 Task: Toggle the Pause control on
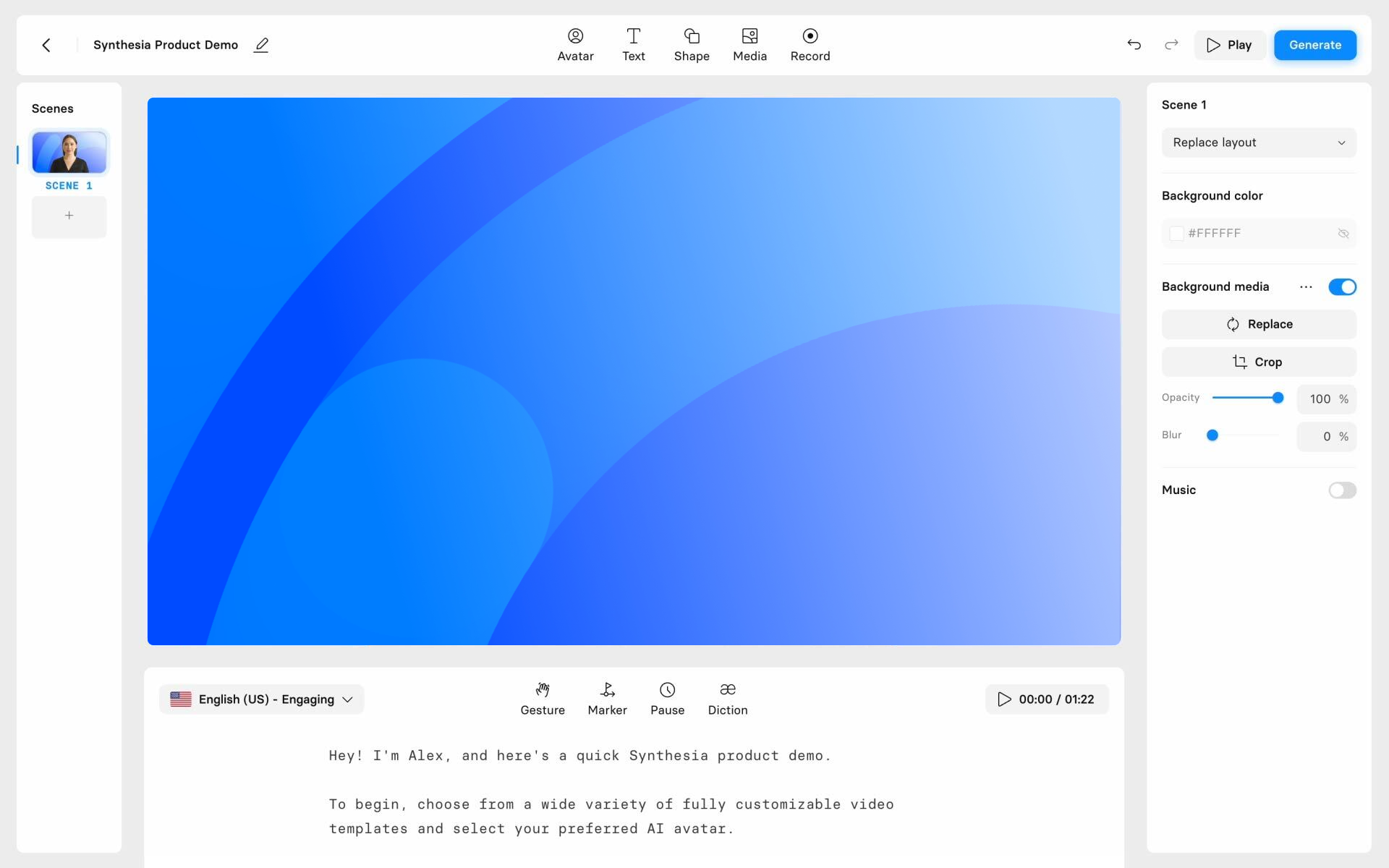coord(668,698)
